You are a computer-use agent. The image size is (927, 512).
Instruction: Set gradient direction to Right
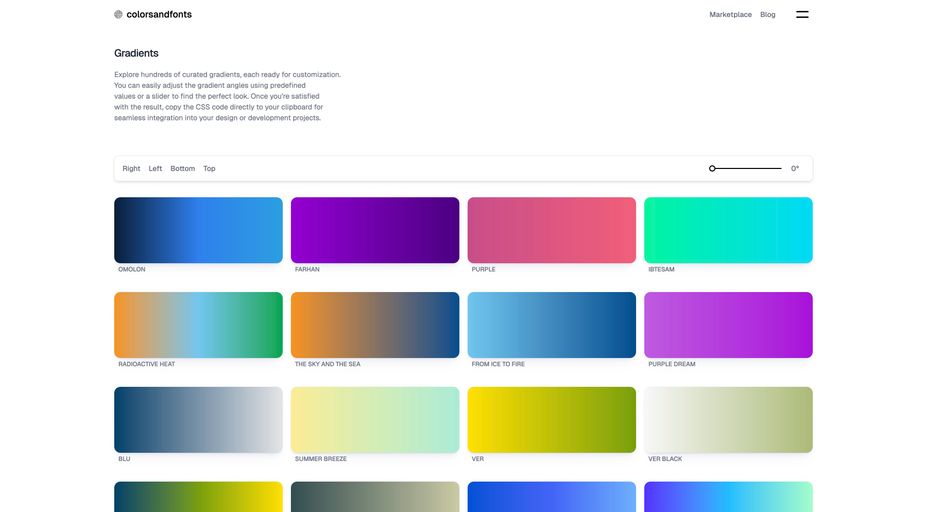coord(131,169)
